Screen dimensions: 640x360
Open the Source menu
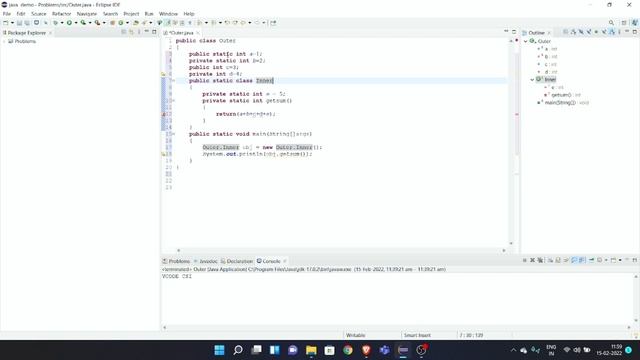[x=39, y=14]
